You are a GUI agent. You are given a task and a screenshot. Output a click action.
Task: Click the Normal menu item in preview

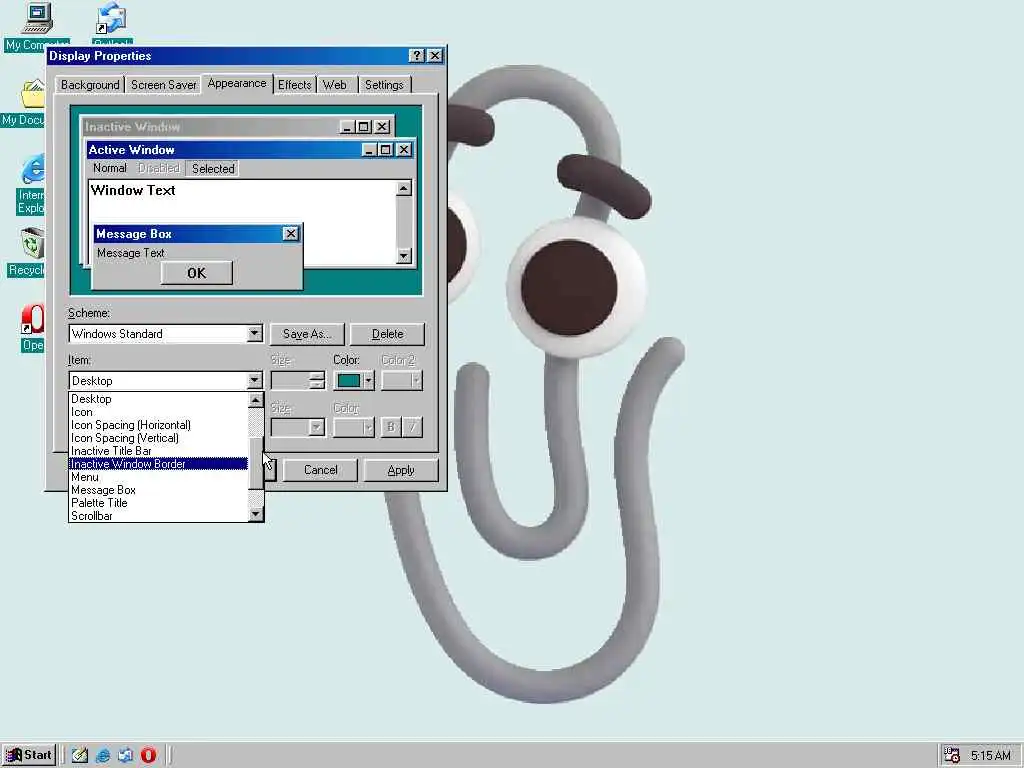110,168
